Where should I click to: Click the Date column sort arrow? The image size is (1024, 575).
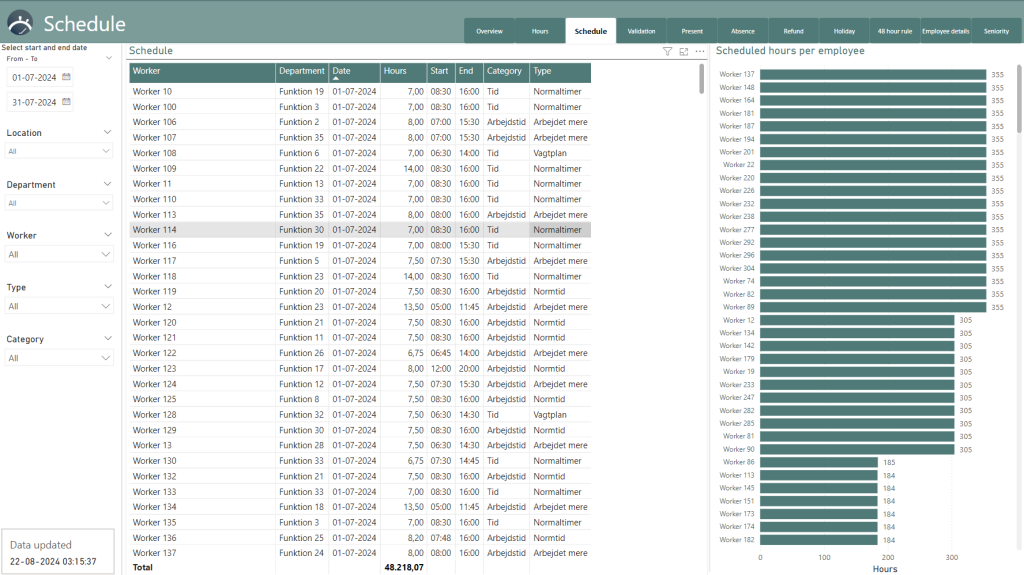pyautogui.click(x=336, y=78)
